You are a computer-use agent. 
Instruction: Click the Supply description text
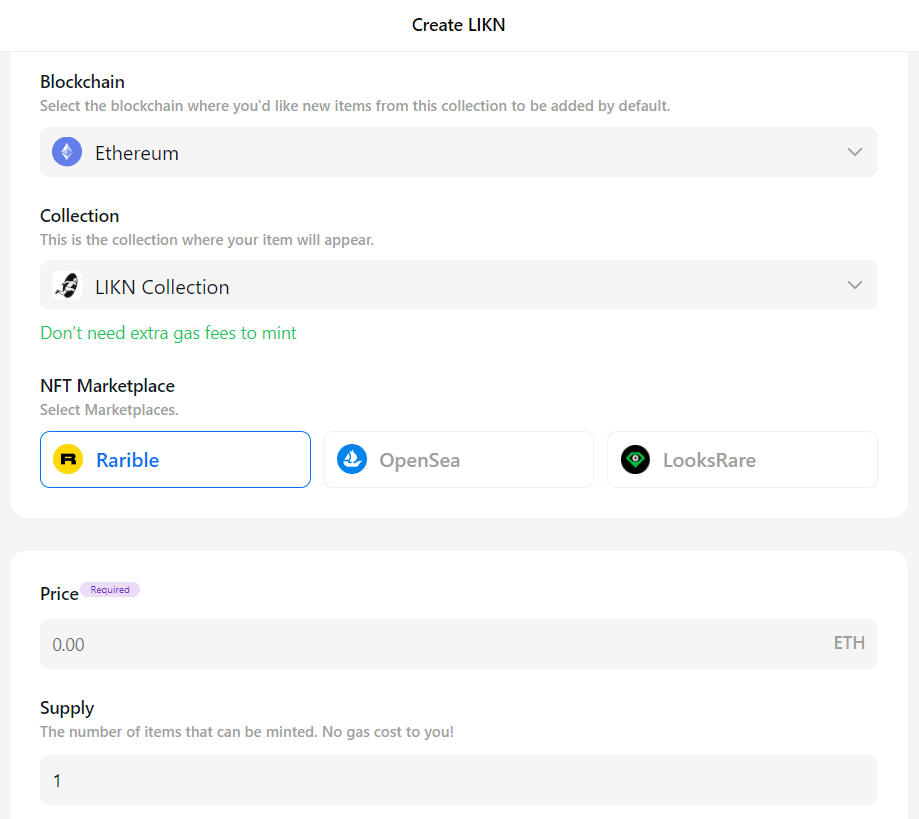point(246,732)
